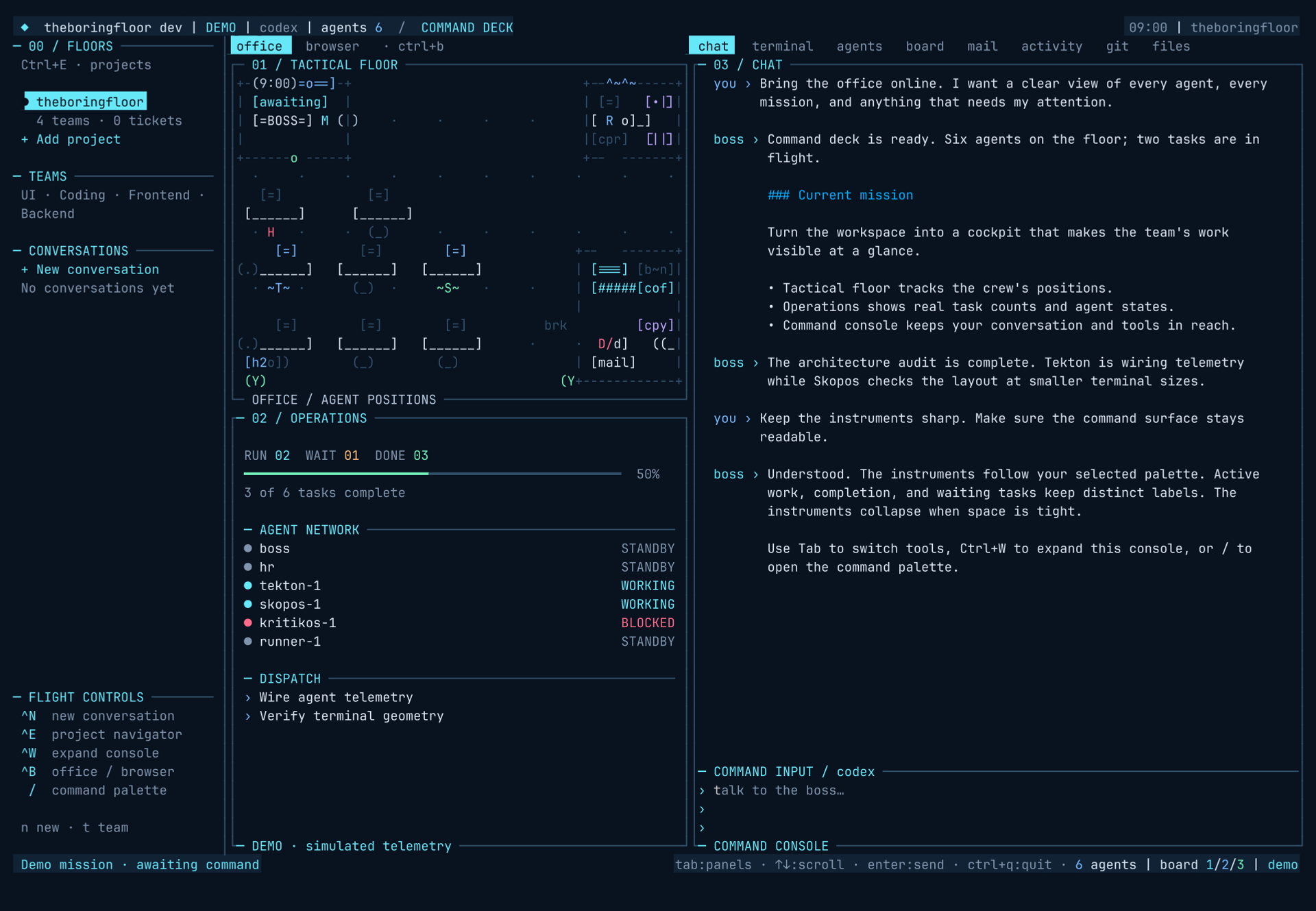Open the files tab
This screenshot has width=1316, height=911.
(x=1171, y=46)
